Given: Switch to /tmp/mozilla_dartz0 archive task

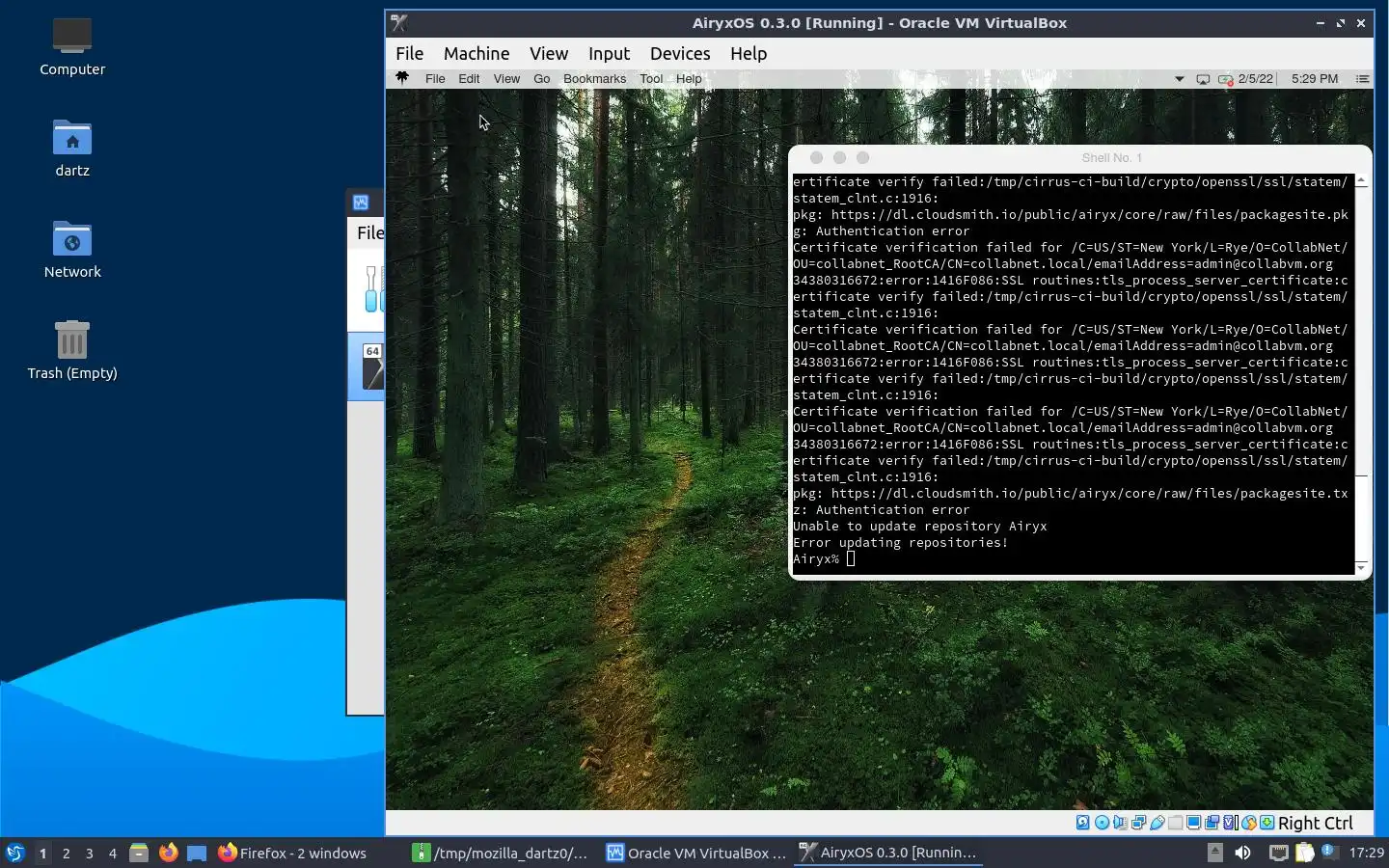Looking at the screenshot, I should [500, 853].
